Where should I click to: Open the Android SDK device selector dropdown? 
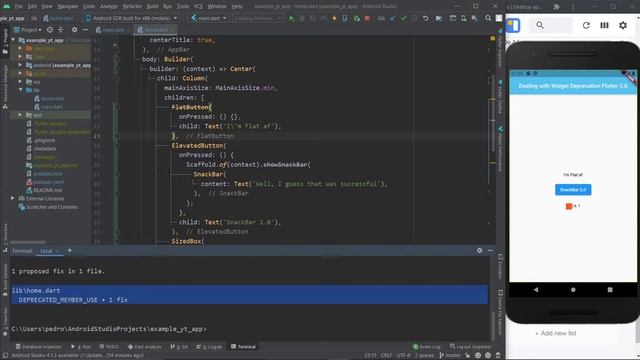131,18
